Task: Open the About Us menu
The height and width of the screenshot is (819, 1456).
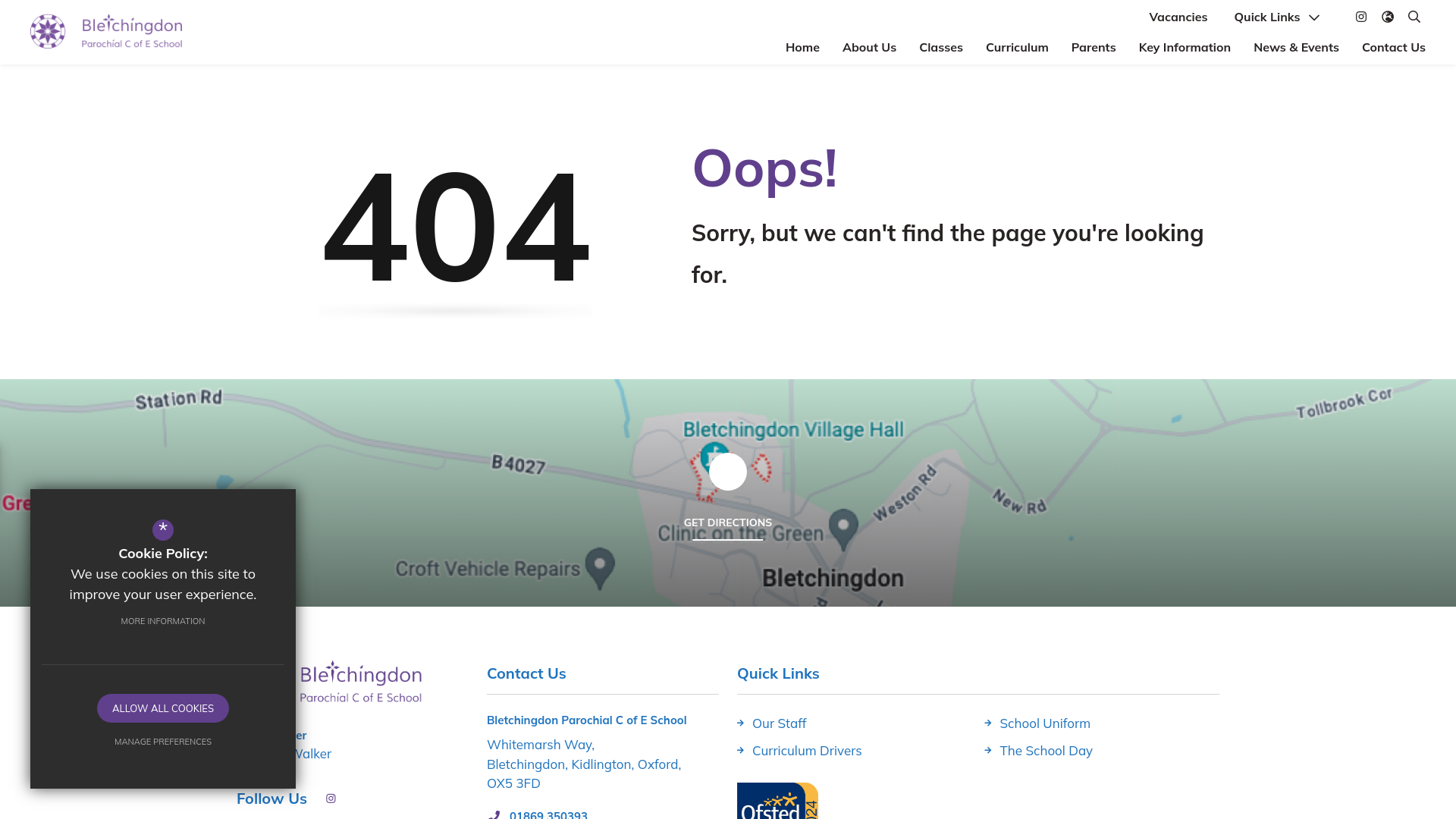Action: [869, 47]
